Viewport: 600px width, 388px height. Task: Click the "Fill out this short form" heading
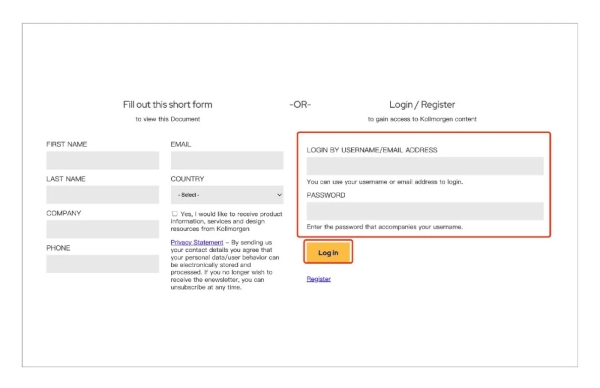(168, 104)
